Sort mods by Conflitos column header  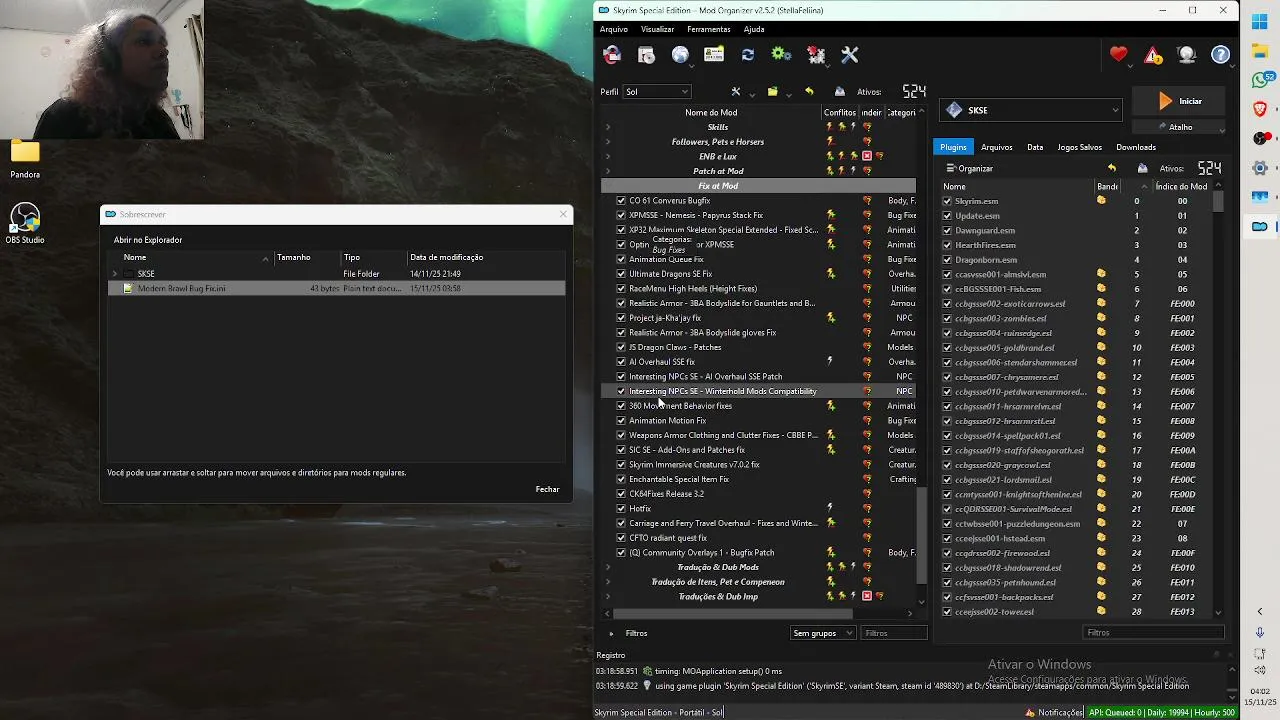pos(839,112)
